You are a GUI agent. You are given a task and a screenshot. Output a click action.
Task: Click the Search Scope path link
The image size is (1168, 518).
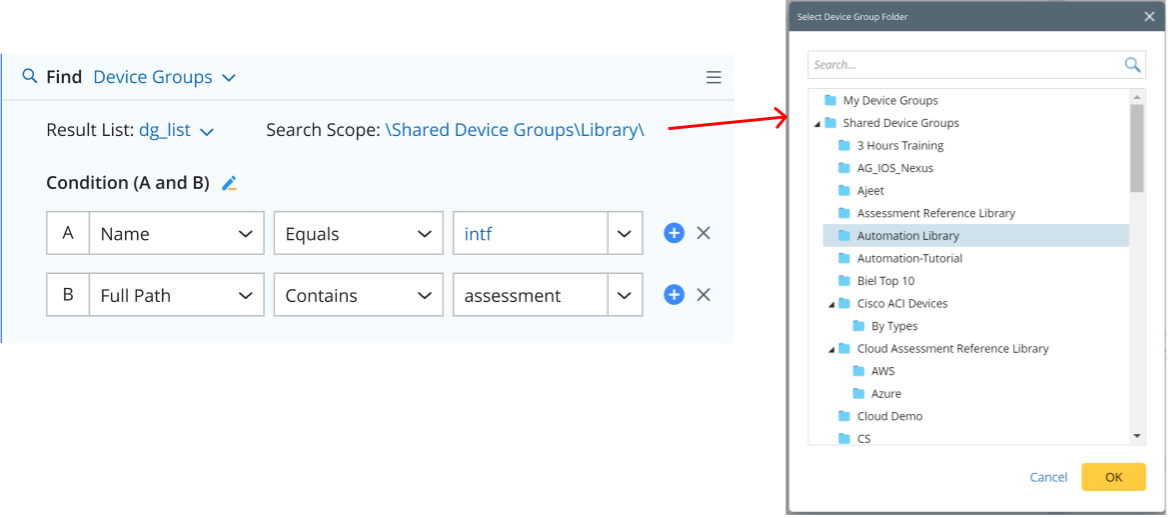(515, 130)
